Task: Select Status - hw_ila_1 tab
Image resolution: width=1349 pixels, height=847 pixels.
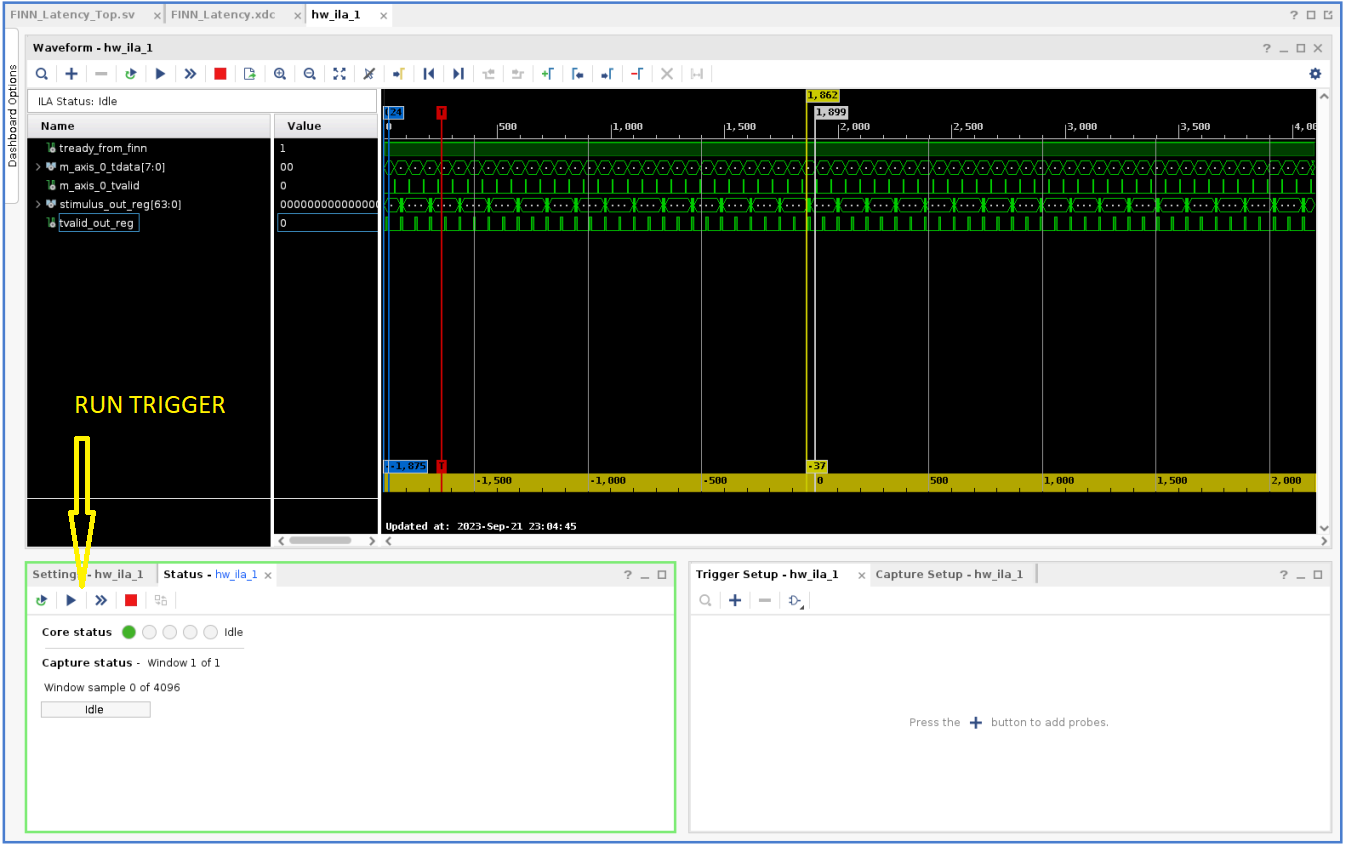Action: point(210,574)
